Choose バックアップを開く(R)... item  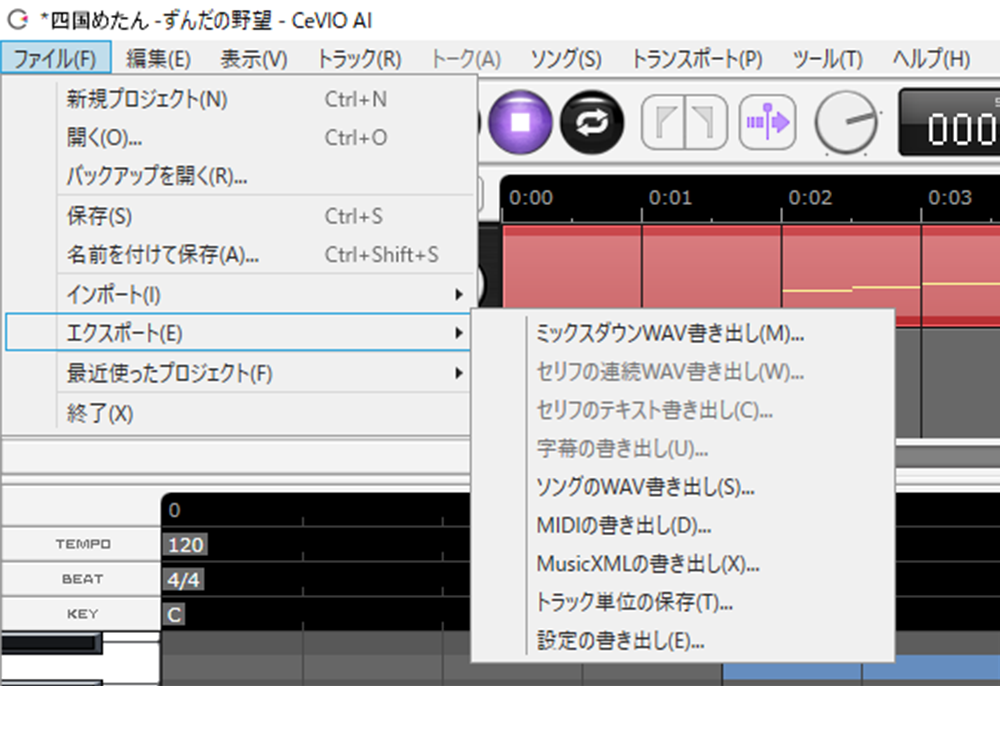point(240,175)
